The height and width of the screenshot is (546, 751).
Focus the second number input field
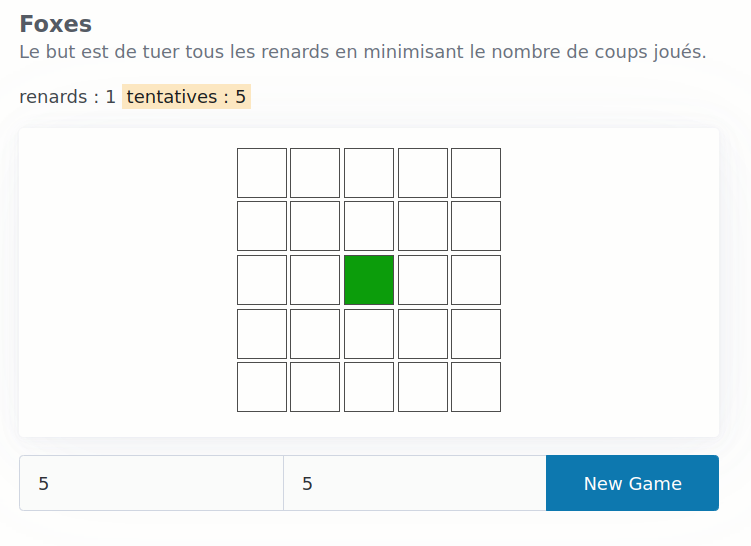414,483
